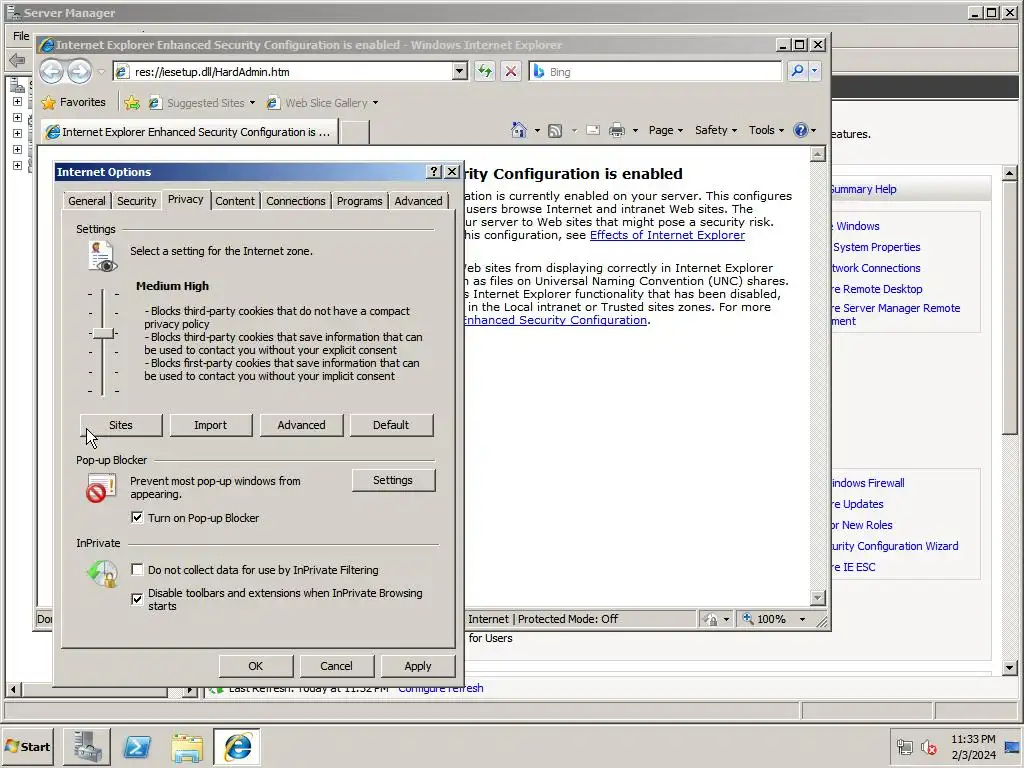Viewport: 1024px width, 768px height.
Task: Toggle Turn on Pop-up Blocker checkbox
Action: [137, 518]
